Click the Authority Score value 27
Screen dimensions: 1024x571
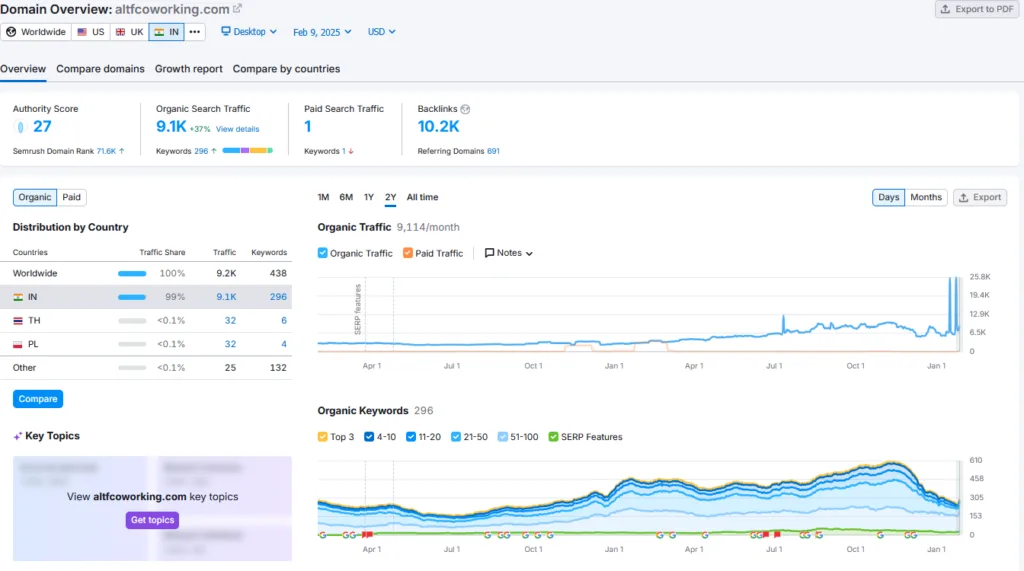(42, 127)
